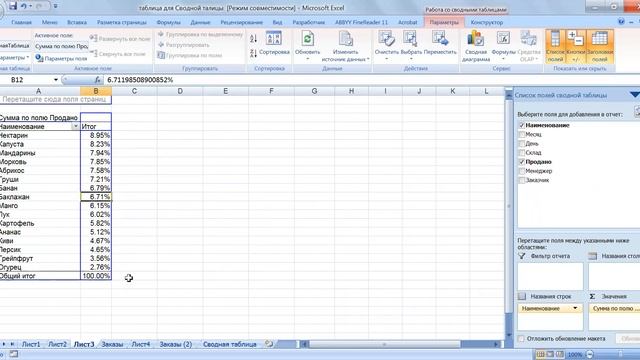Open the Наименование dropdown in Названия строк area
640x360 pixels.
coord(575,308)
